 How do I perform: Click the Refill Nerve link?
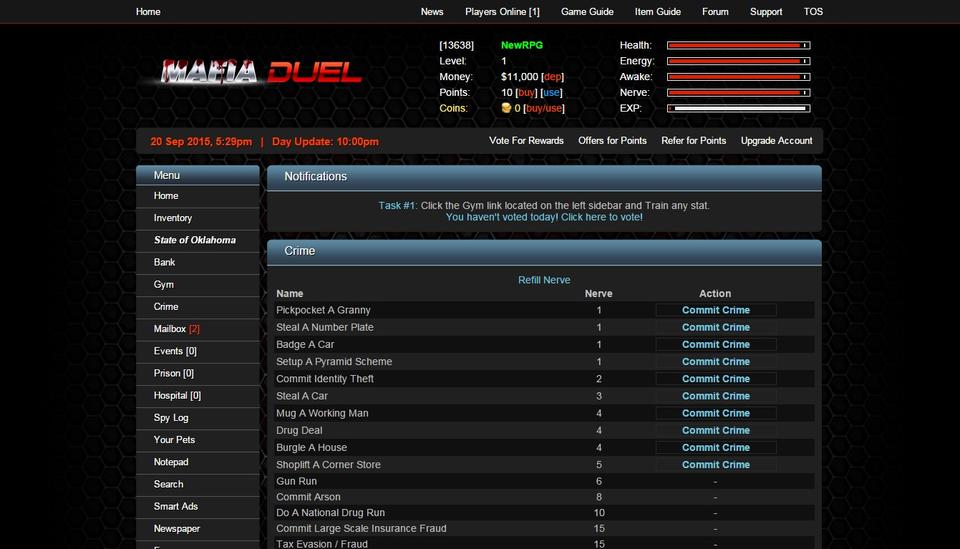(x=544, y=280)
